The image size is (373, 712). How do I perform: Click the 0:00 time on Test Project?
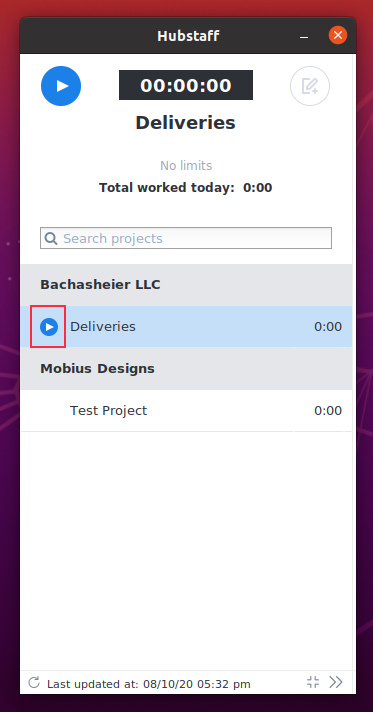coord(328,411)
